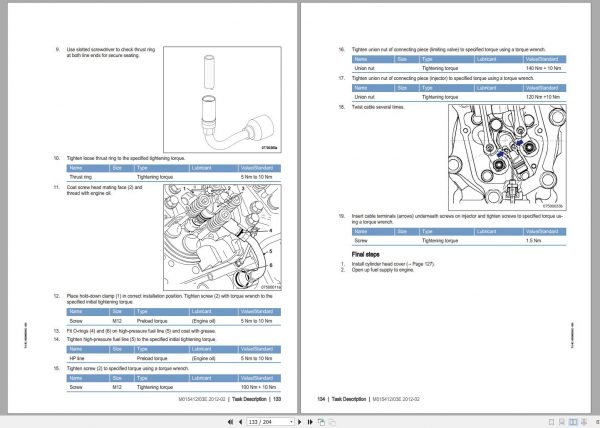Click step 9 slotted screwdriver instruction
The height and width of the screenshot is (428, 600).
click(111, 52)
